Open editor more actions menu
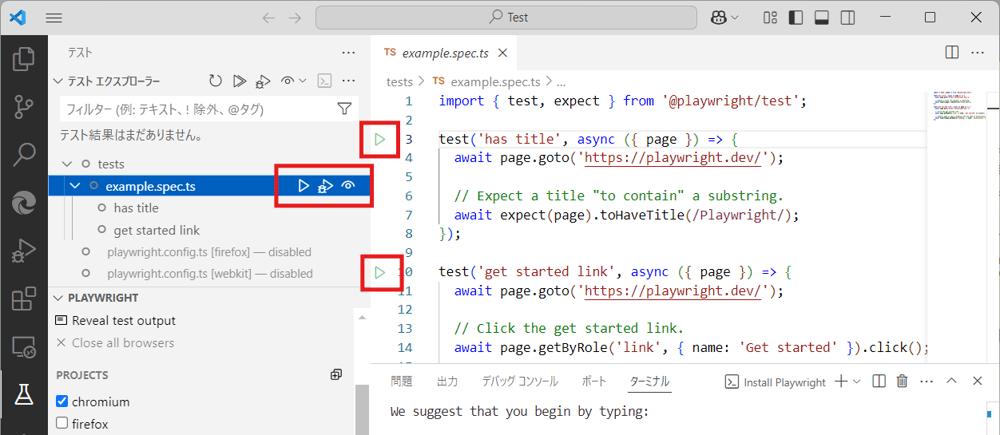Screen dimensions: 1000x435 tap(978, 53)
